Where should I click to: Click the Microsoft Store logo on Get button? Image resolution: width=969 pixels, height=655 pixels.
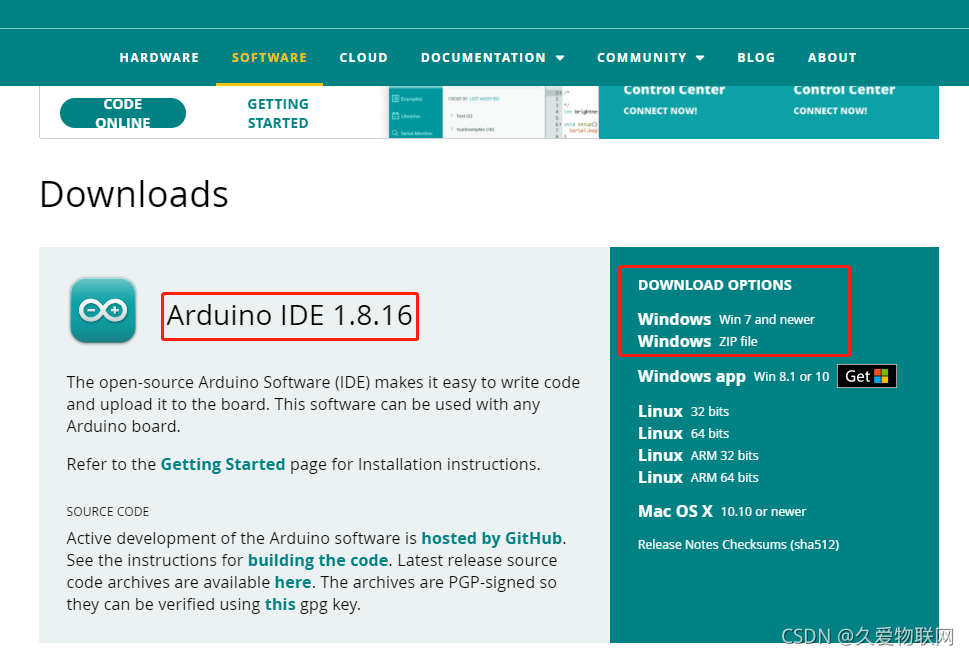[881, 376]
